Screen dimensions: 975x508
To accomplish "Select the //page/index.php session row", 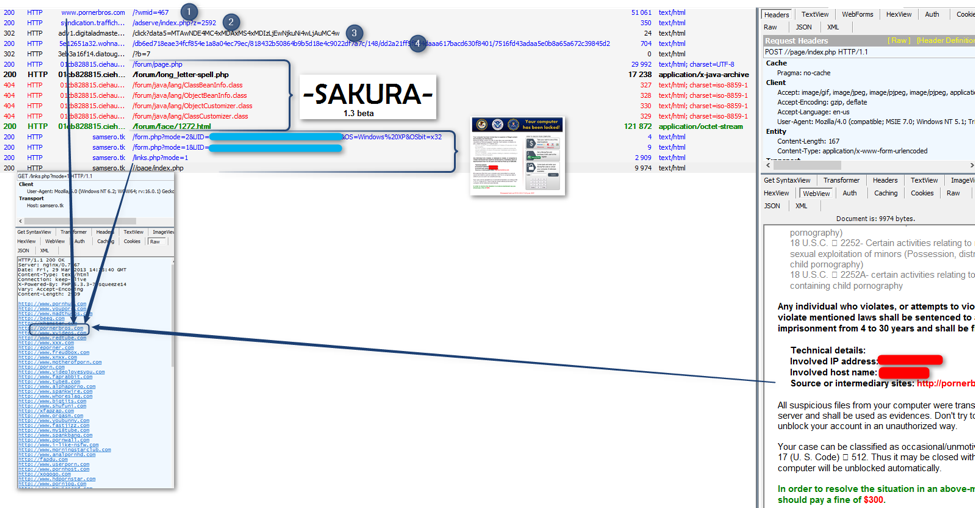I will coord(377,168).
